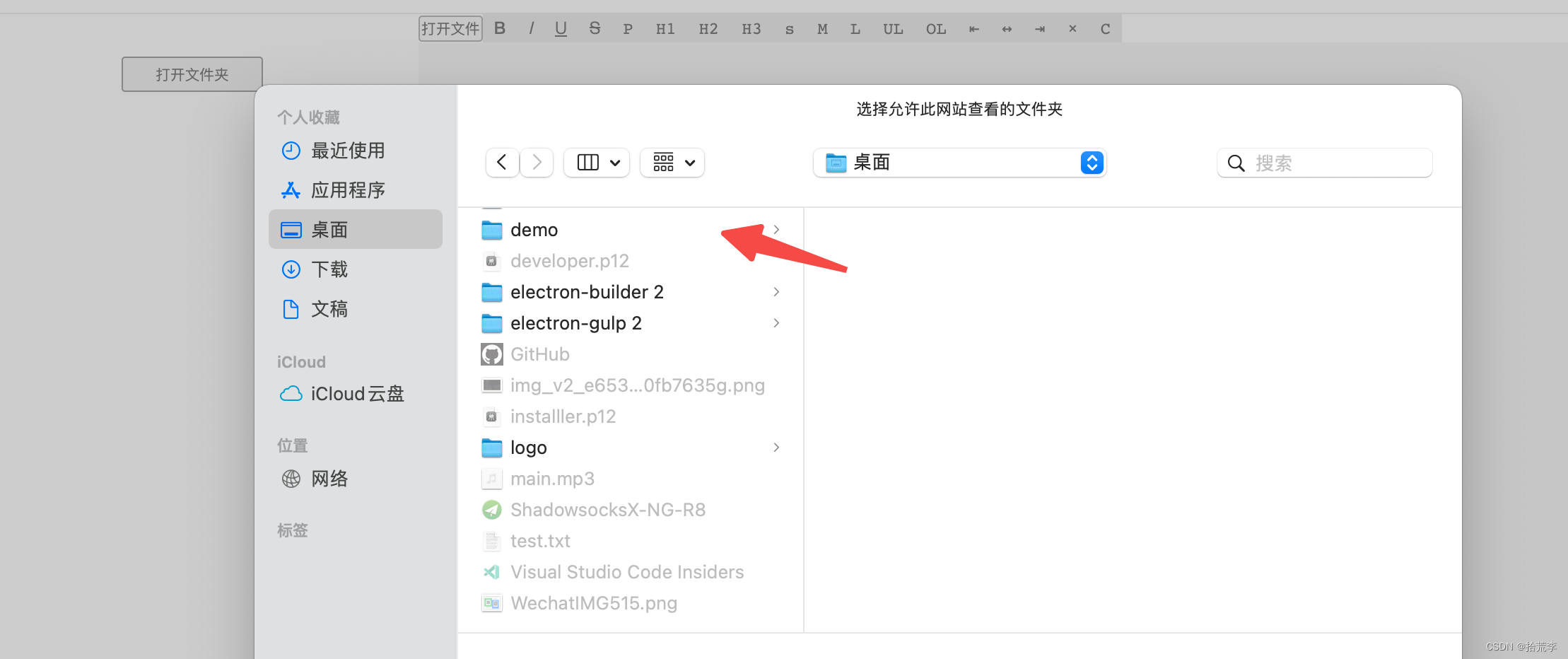Toggle strikethrough S formatting
Image resolution: width=1568 pixels, height=659 pixels.
(x=595, y=29)
